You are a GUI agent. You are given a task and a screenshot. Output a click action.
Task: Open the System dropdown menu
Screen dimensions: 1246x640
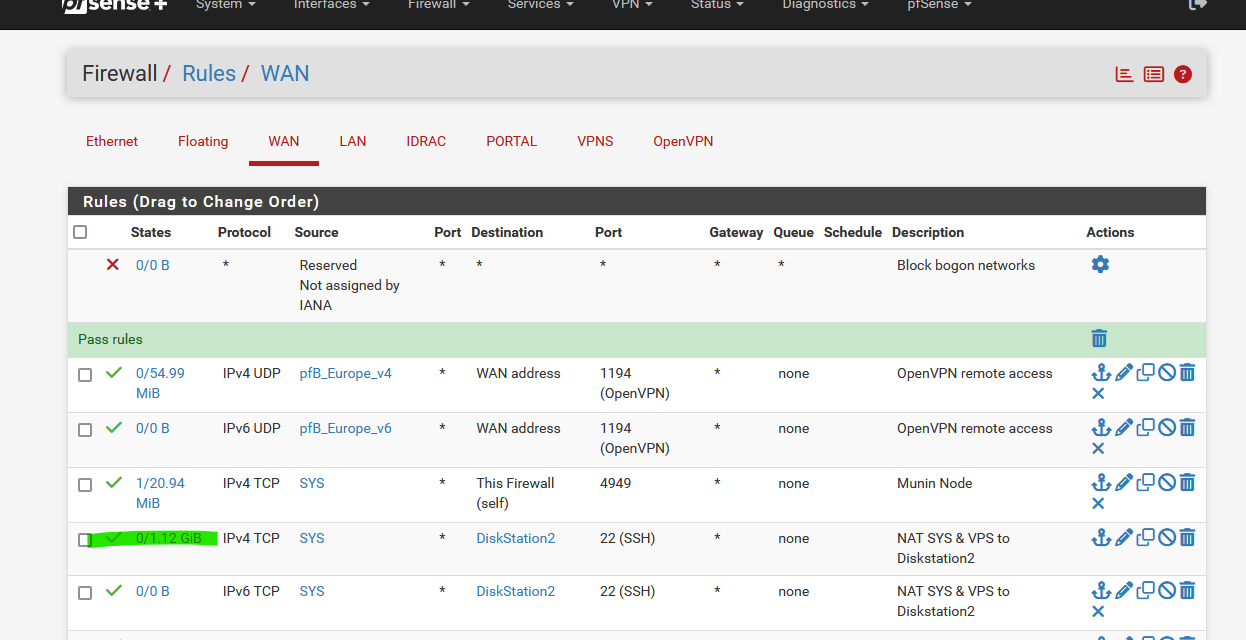pos(225,5)
